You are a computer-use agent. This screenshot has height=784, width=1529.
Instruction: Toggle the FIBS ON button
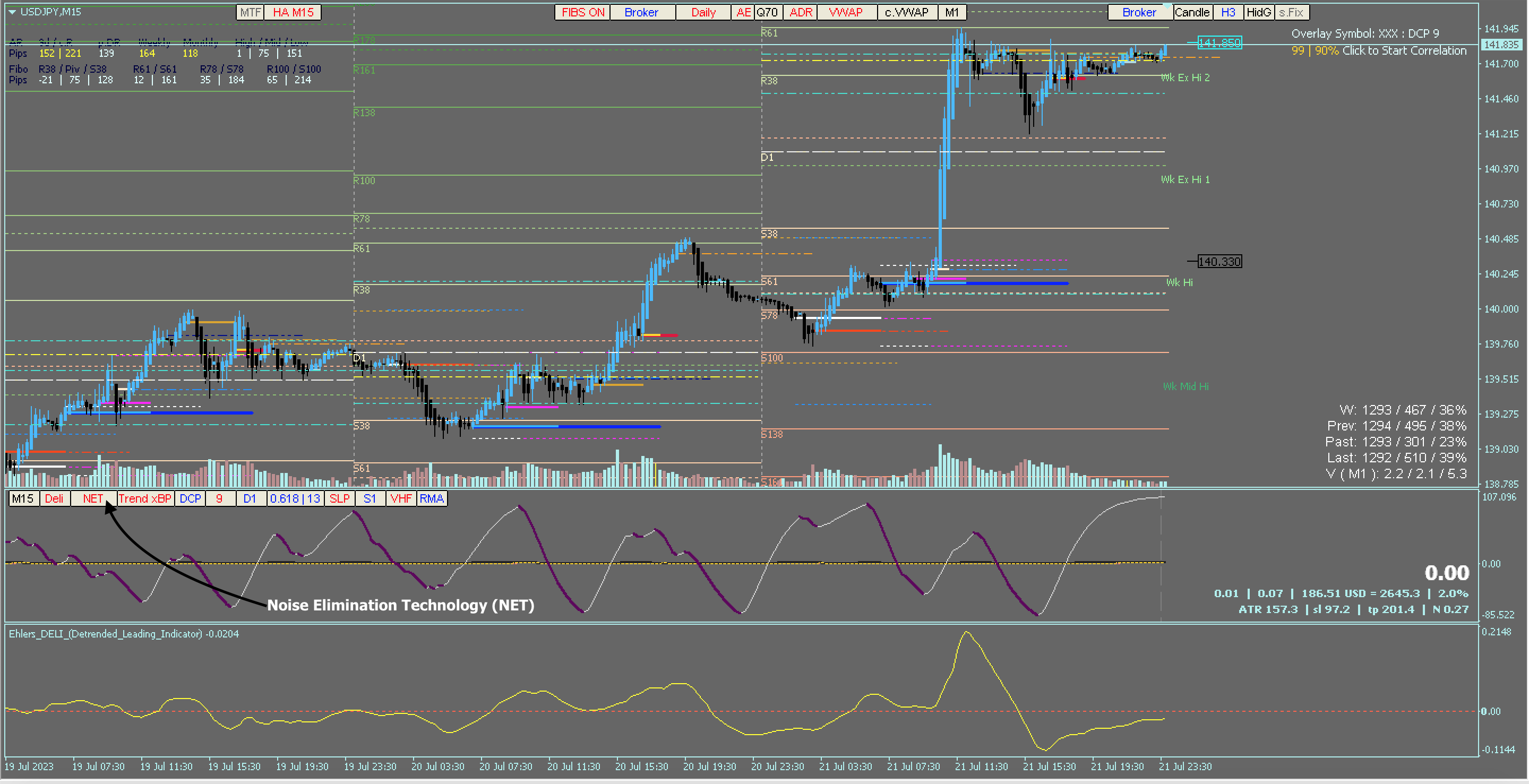point(582,12)
